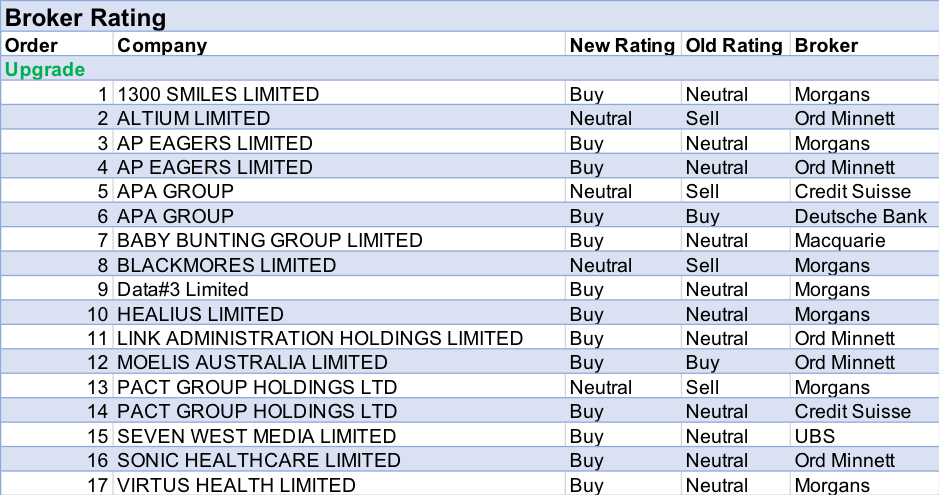The height and width of the screenshot is (495, 939).
Task: Select the PACT GROUP HOLDINGS LTD cell
Action: (257, 411)
